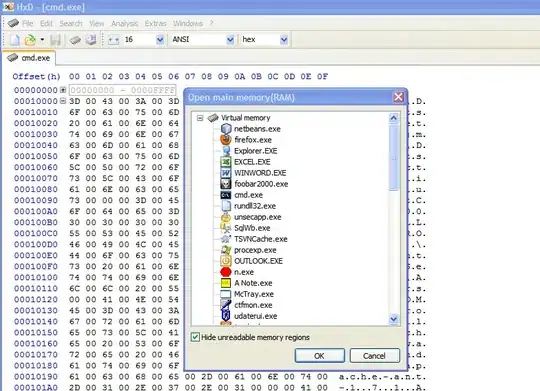Select the firefox.exe process icon
This screenshot has height=391, width=540.
tap(226, 140)
